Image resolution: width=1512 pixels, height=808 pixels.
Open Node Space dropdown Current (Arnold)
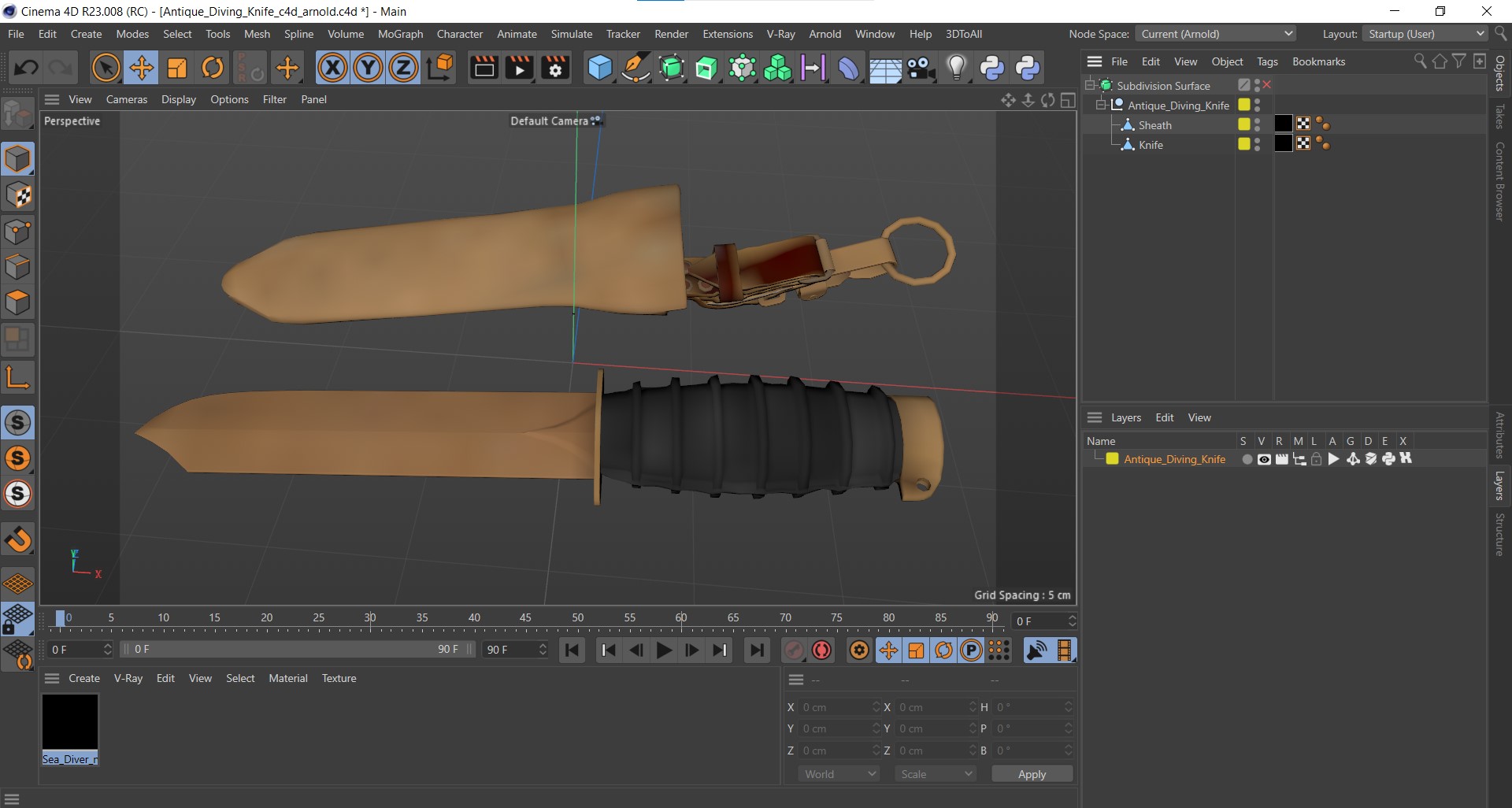(1216, 34)
